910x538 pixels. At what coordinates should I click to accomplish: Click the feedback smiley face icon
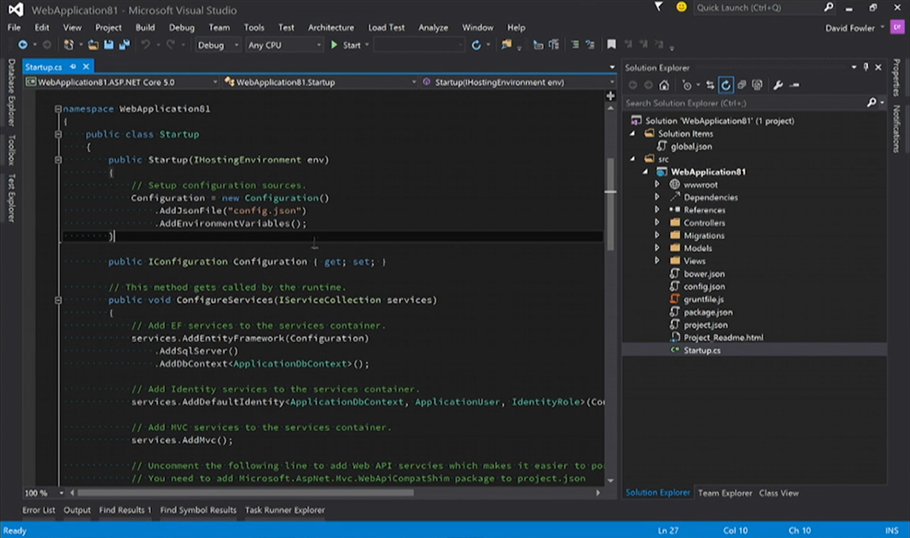(x=682, y=7)
